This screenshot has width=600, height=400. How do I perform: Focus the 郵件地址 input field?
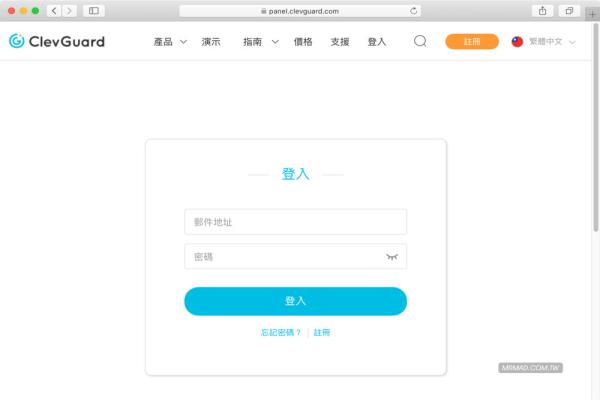coord(295,222)
